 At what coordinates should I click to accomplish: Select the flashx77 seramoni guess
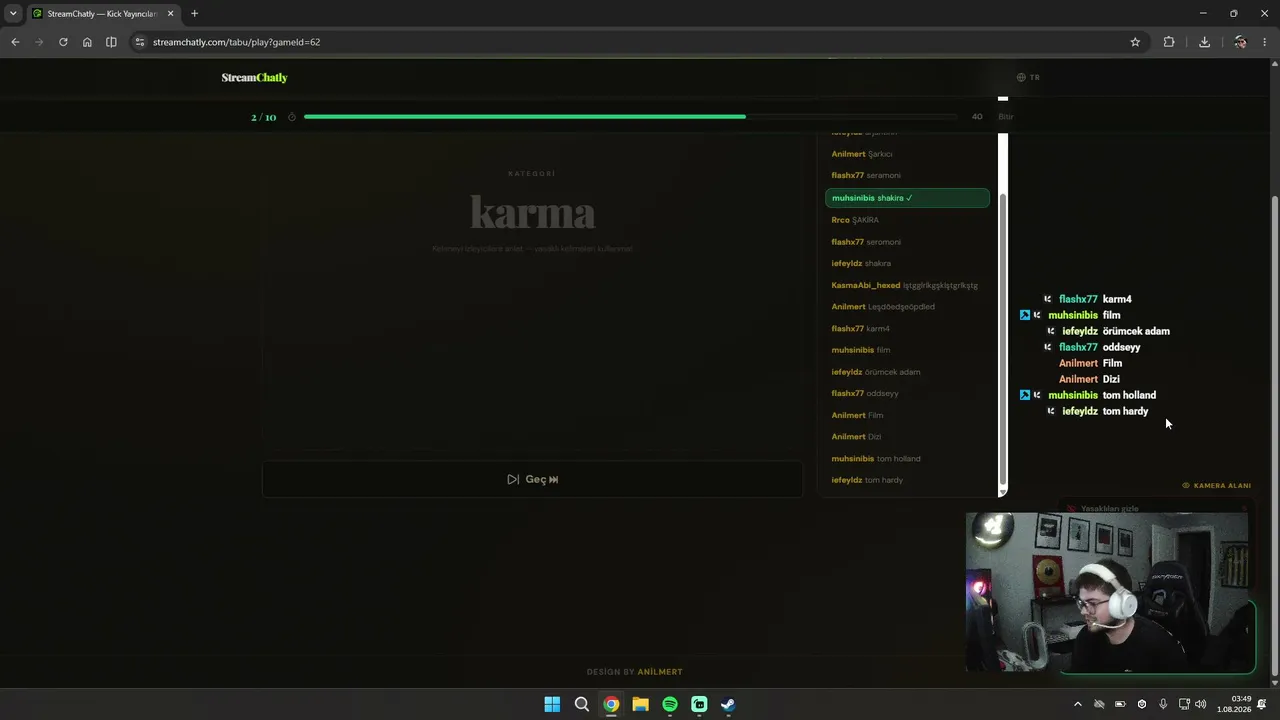coord(907,176)
